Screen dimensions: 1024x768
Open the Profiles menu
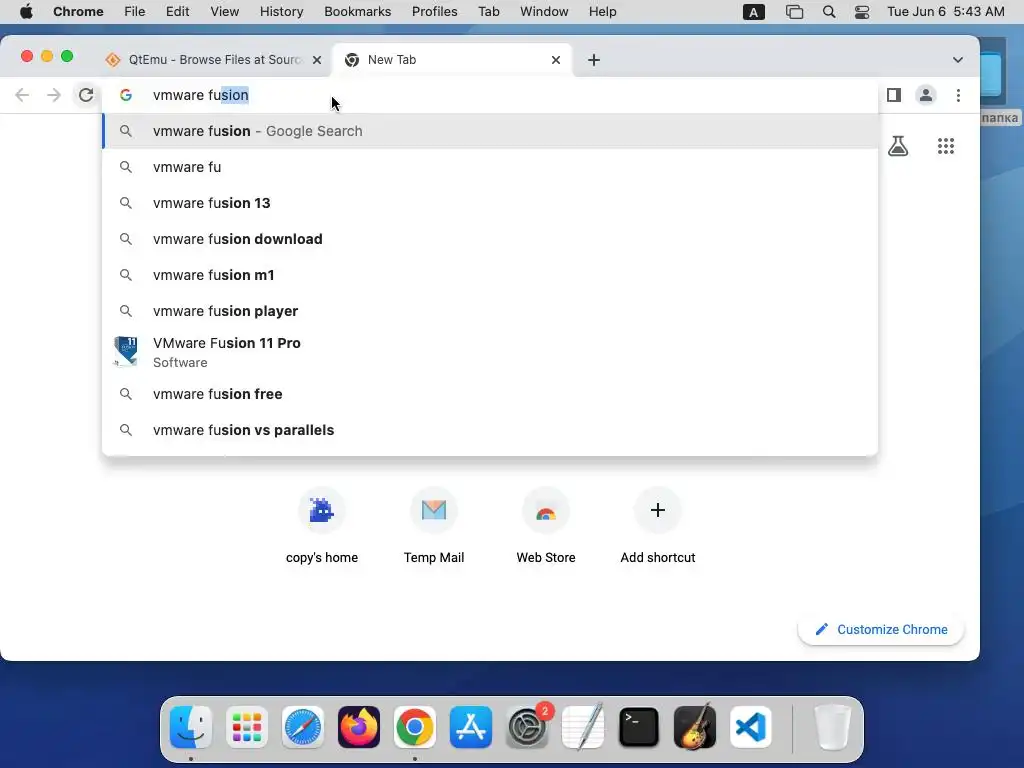pos(434,12)
